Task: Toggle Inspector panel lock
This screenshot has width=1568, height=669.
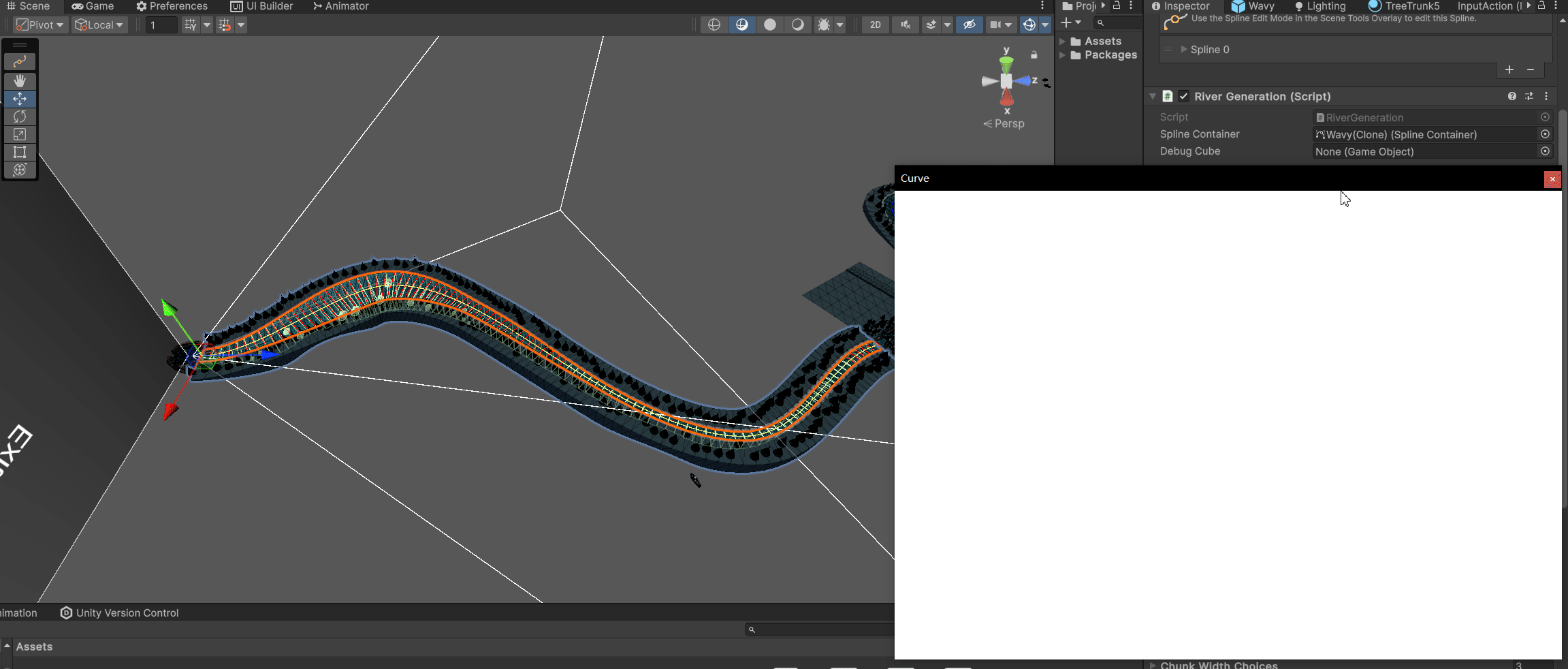Action: 1541,5
